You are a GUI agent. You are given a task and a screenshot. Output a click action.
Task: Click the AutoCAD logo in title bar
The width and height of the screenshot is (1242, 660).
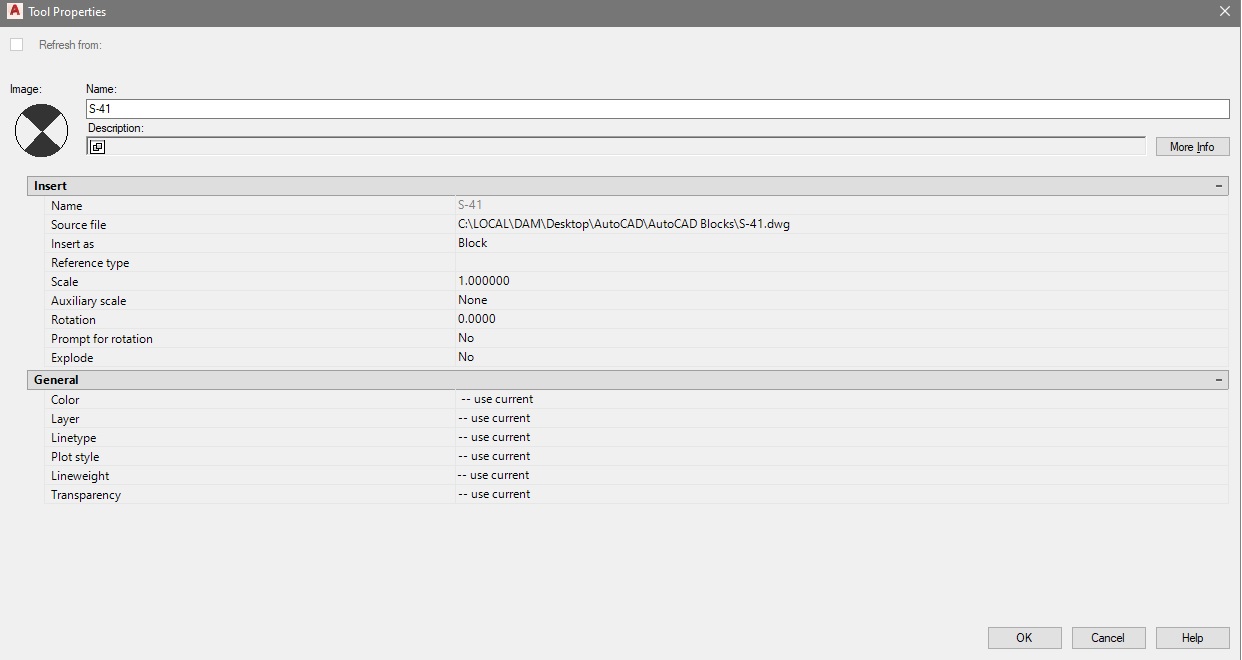14,11
